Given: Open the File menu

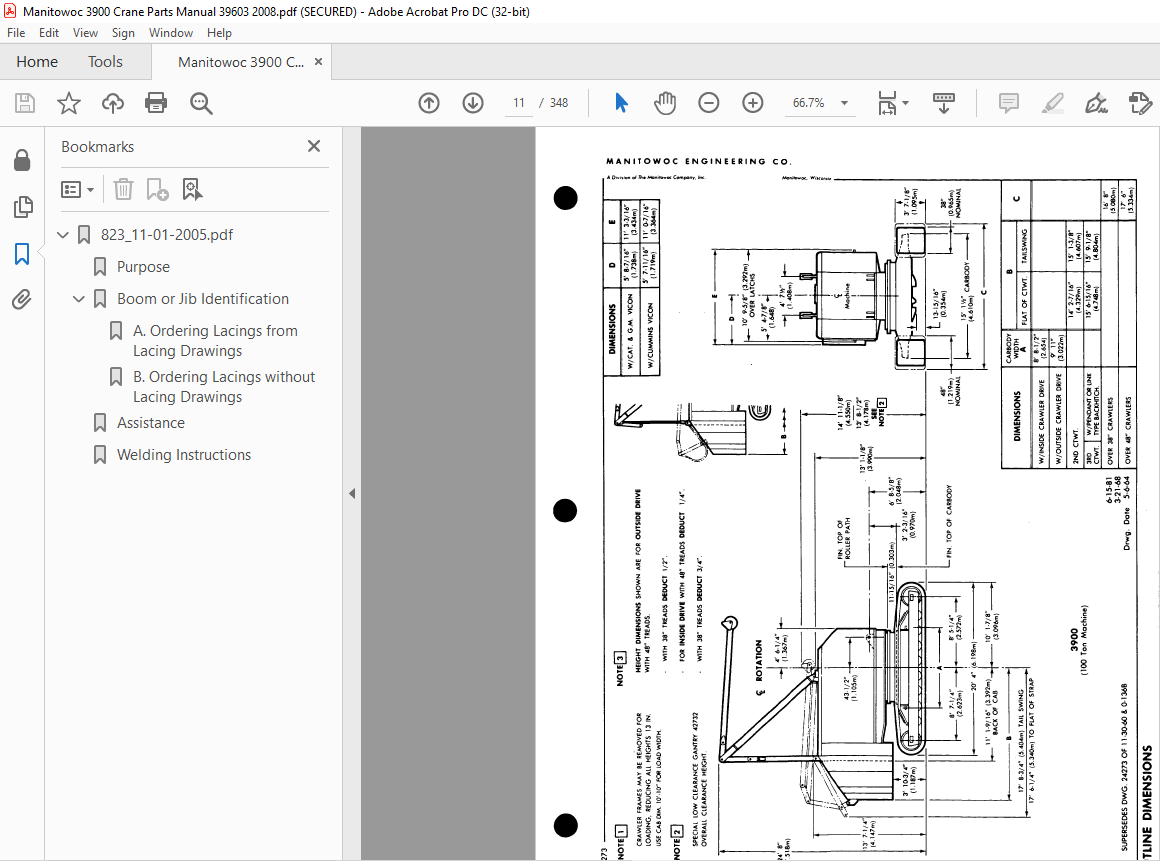Looking at the screenshot, I should pyautogui.click(x=16, y=33).
